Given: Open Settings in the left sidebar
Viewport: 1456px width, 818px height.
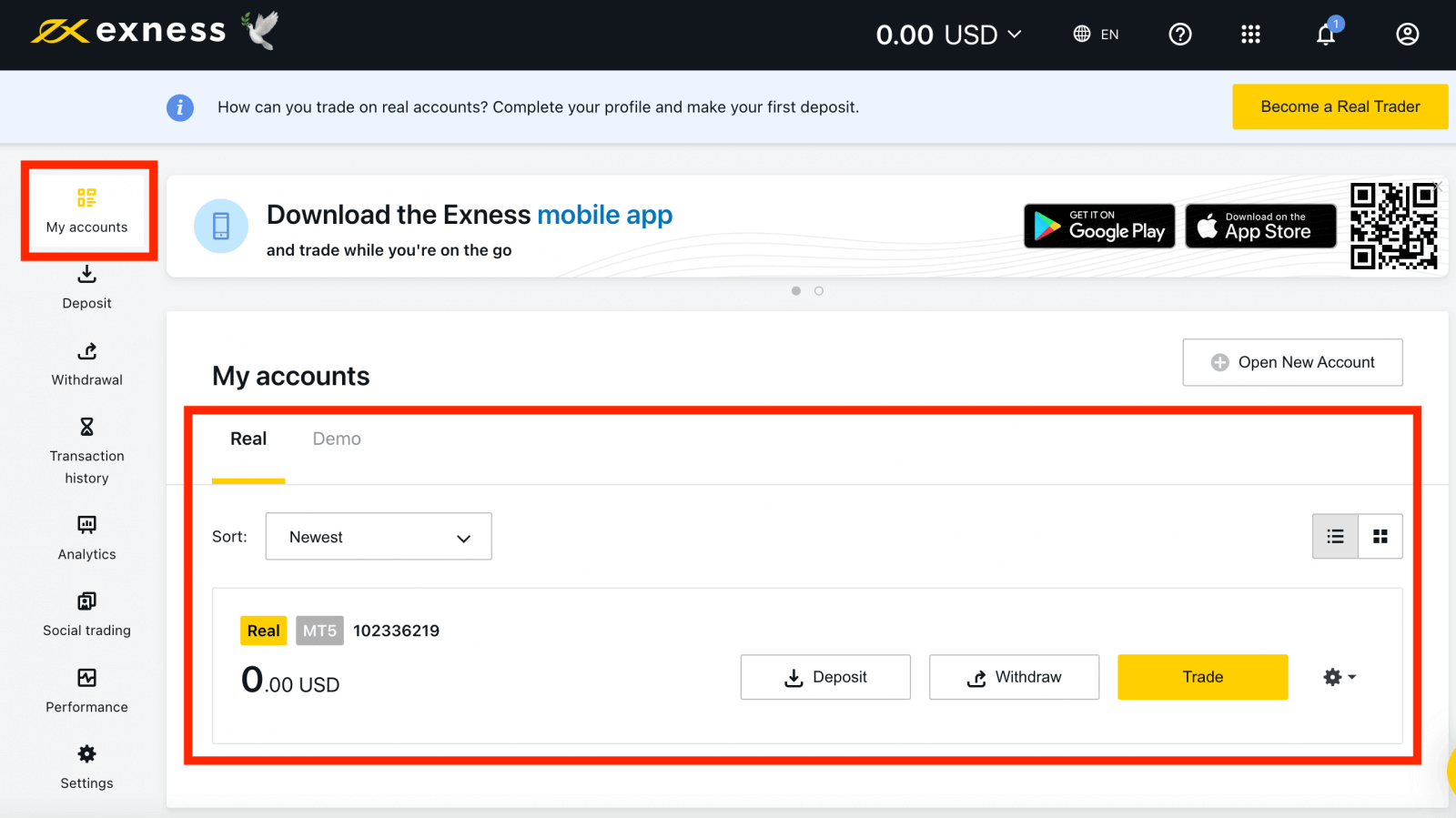Looking at the screenshot, I should pos(86,766).
